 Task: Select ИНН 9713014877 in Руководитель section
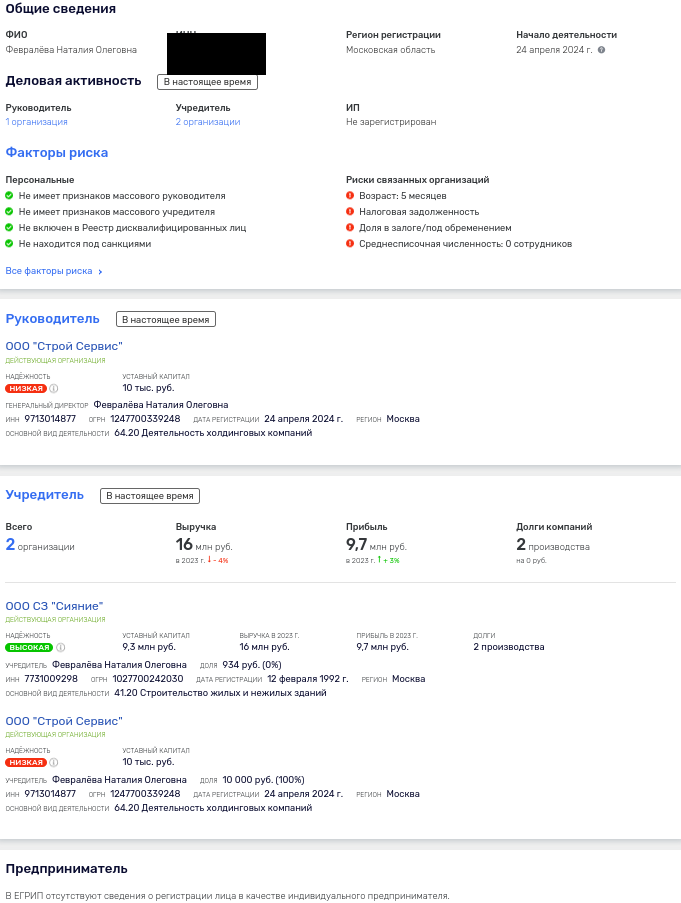click(50, 419)
